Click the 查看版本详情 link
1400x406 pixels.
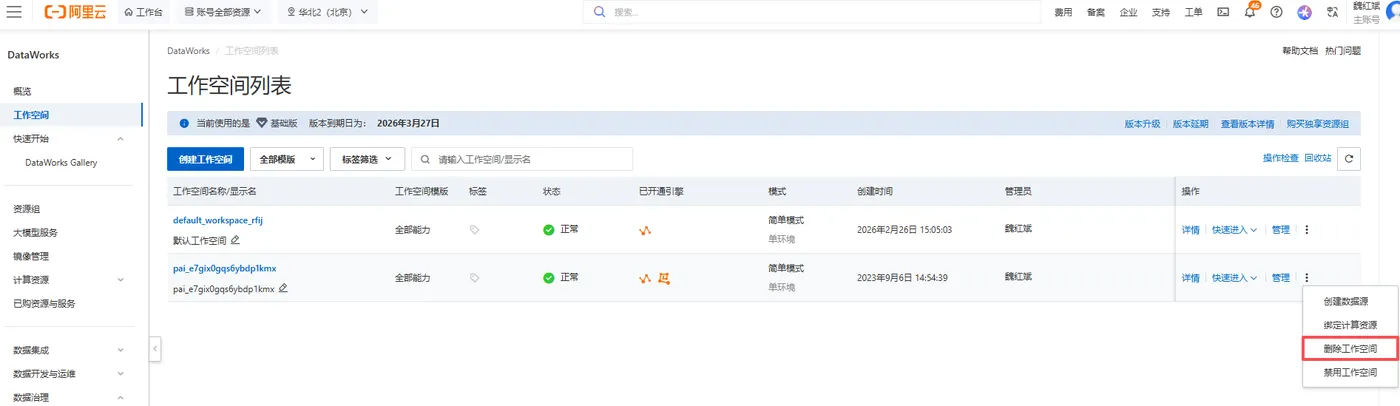1247,124
